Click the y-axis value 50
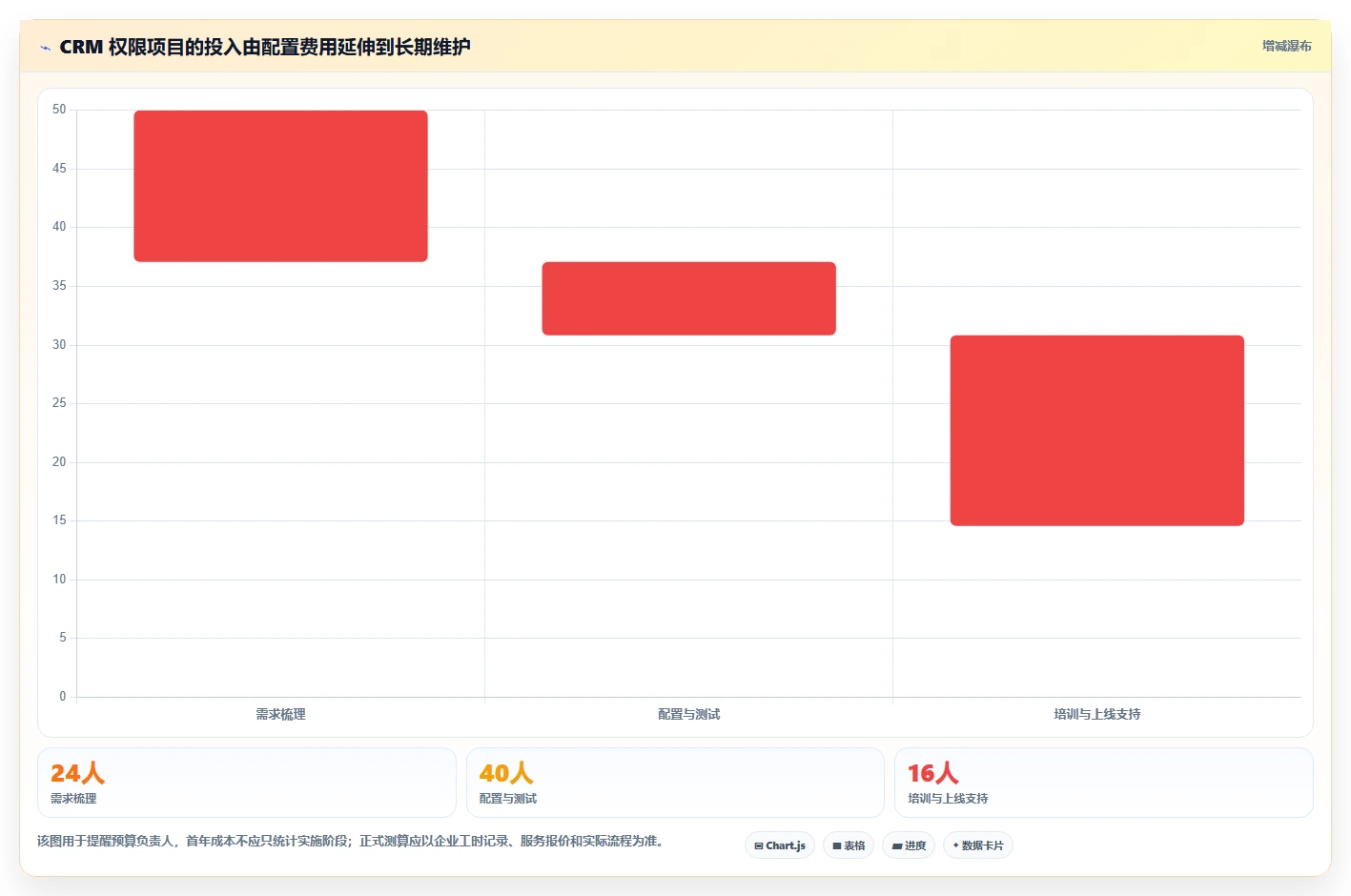Image resolution: width=1351 pixels, height=896 pixels. (x=59, y=110)
